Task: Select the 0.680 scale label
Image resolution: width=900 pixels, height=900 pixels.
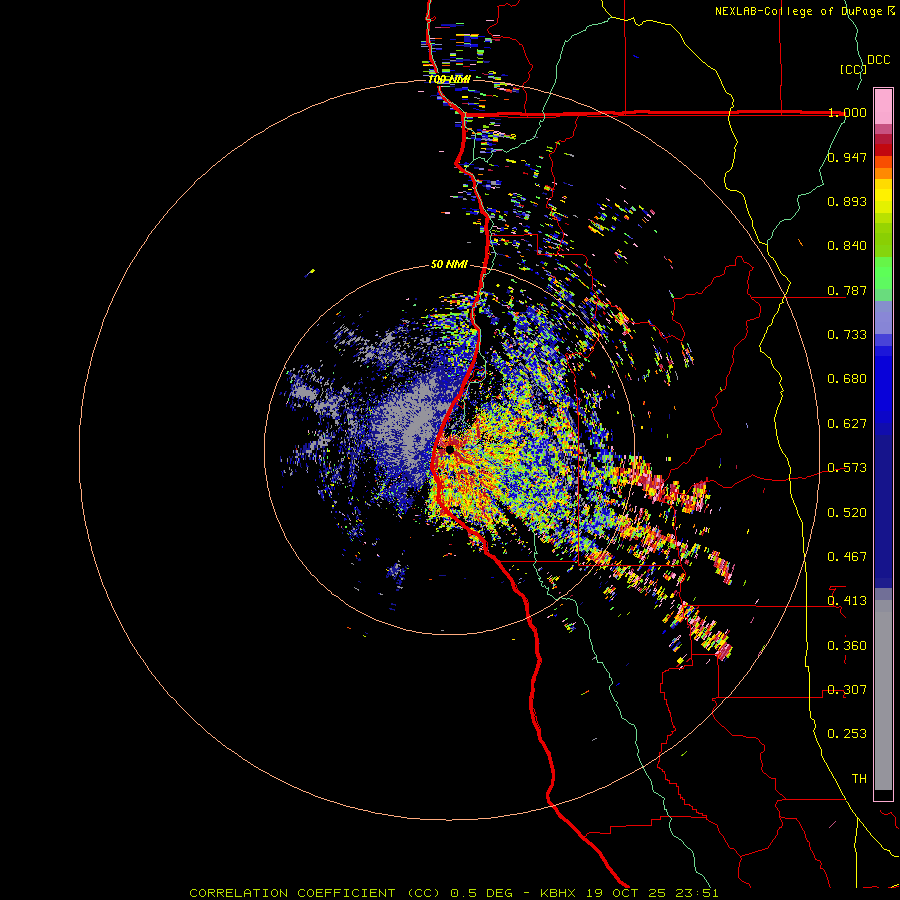Action: point(847,379)
